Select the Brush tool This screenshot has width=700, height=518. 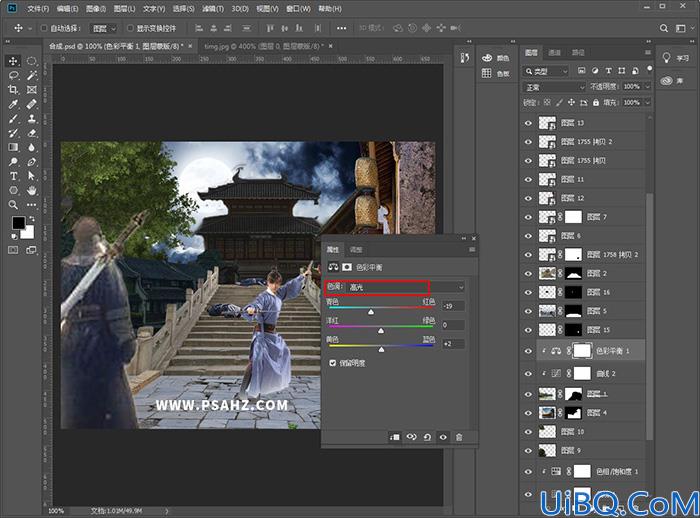pos(13,119)
